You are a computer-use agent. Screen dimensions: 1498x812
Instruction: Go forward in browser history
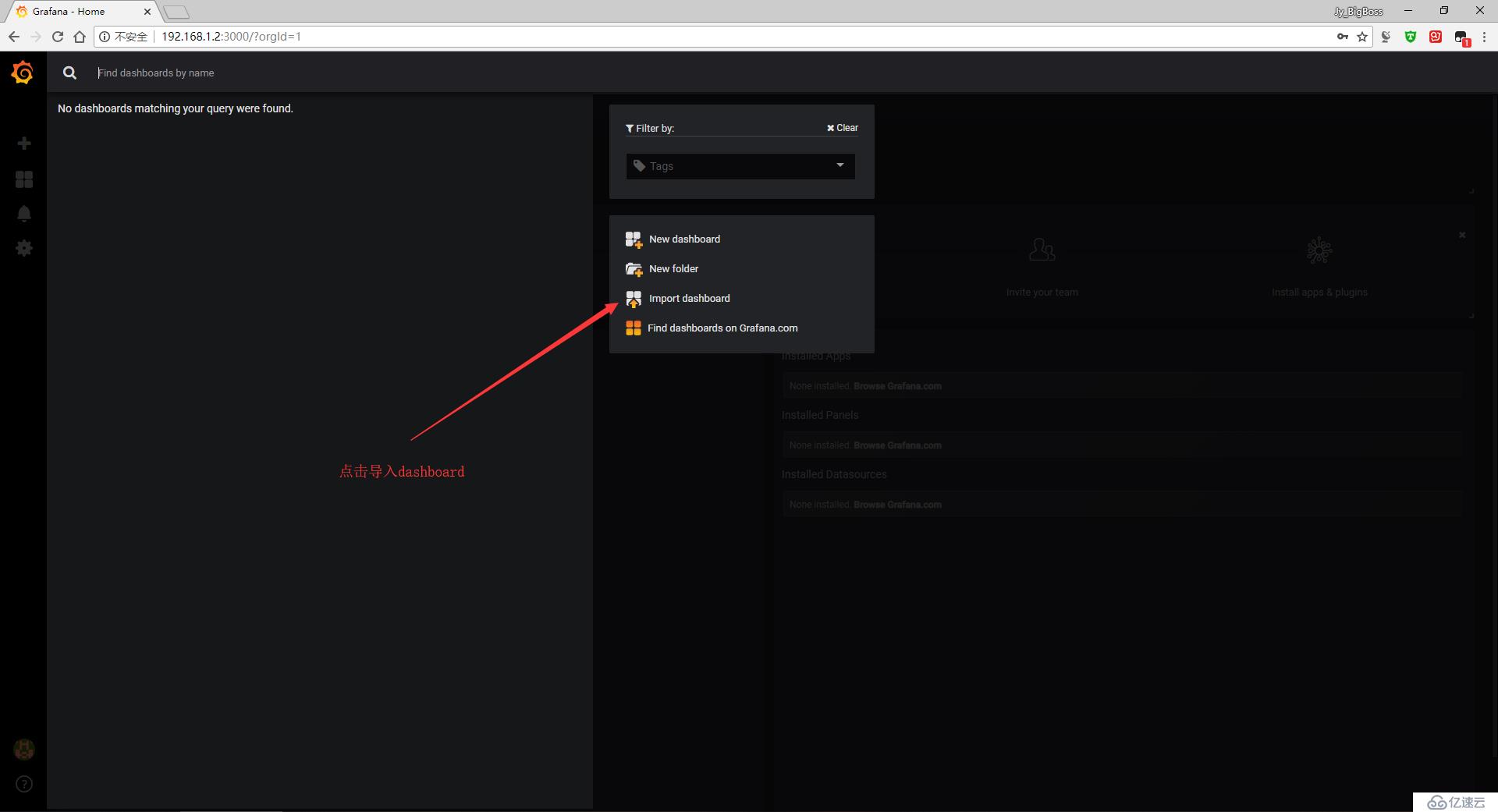[36, 37]
